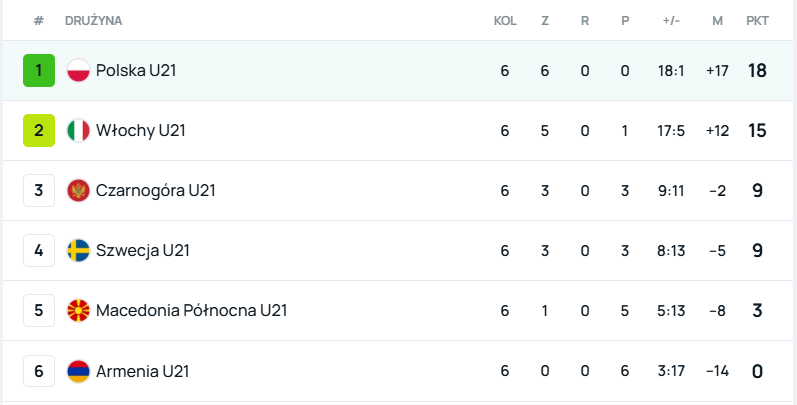The width and height of the screenshot is (797, 405).
Task: Open Macedonia Północna U21 team link
Action: tap(191, 310)
